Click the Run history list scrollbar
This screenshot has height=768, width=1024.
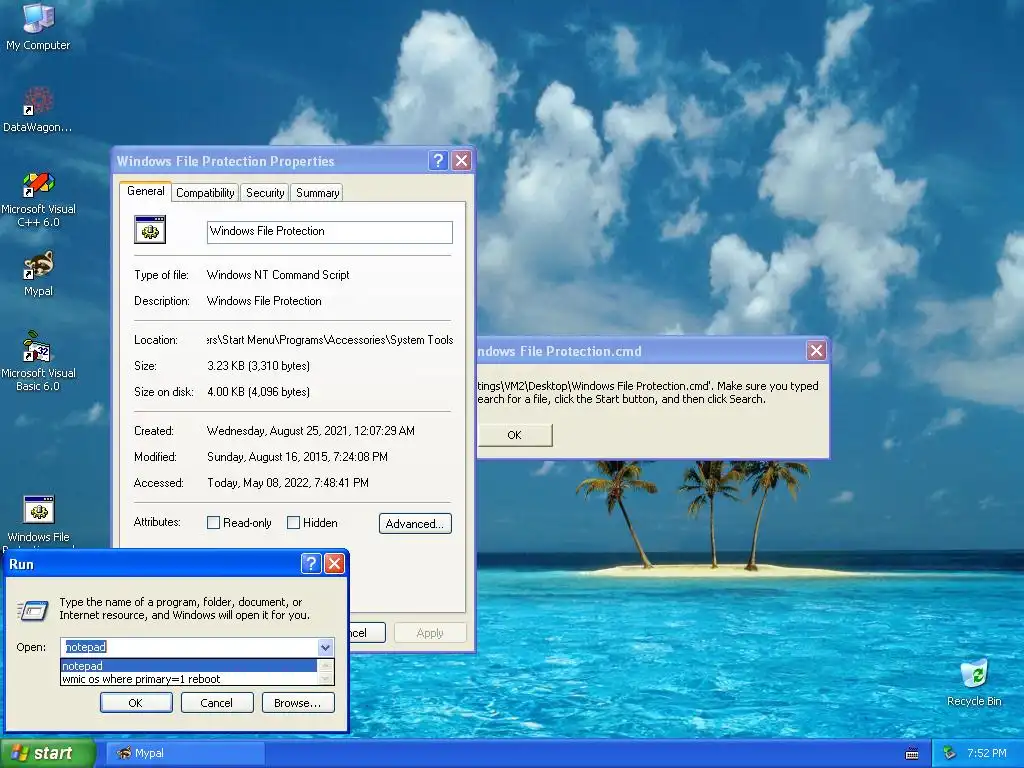(325, 672)
